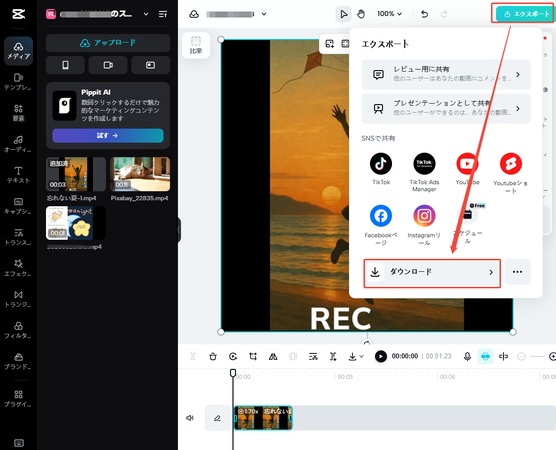Image resolution: width=556 pixels, height=450 pixels.
Task: Open プレゼンテーションとして共有 option
Action: click(x=446, y=109)
